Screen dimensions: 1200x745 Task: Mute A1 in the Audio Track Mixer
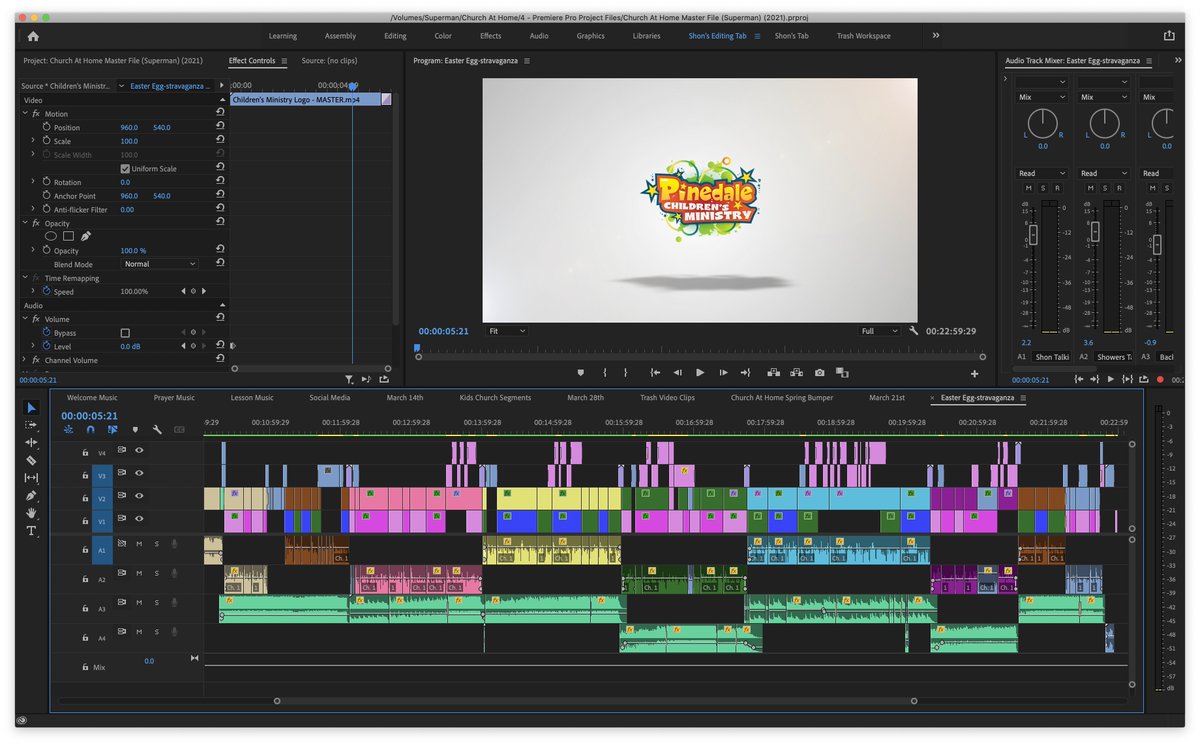tap(1030, 188)
